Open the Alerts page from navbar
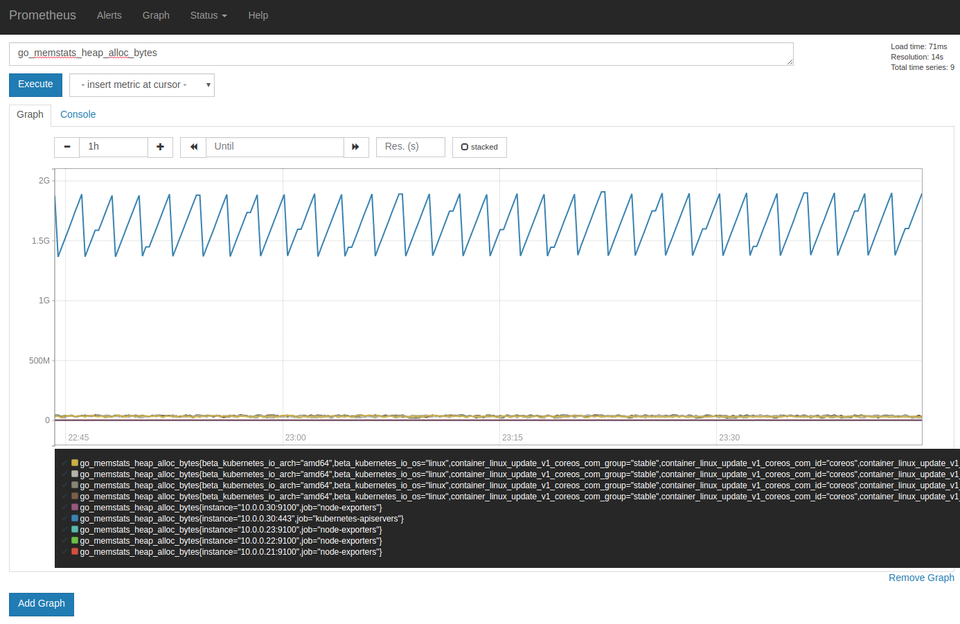960x624 pixels. pyautogui.click(x=109, y=16)
